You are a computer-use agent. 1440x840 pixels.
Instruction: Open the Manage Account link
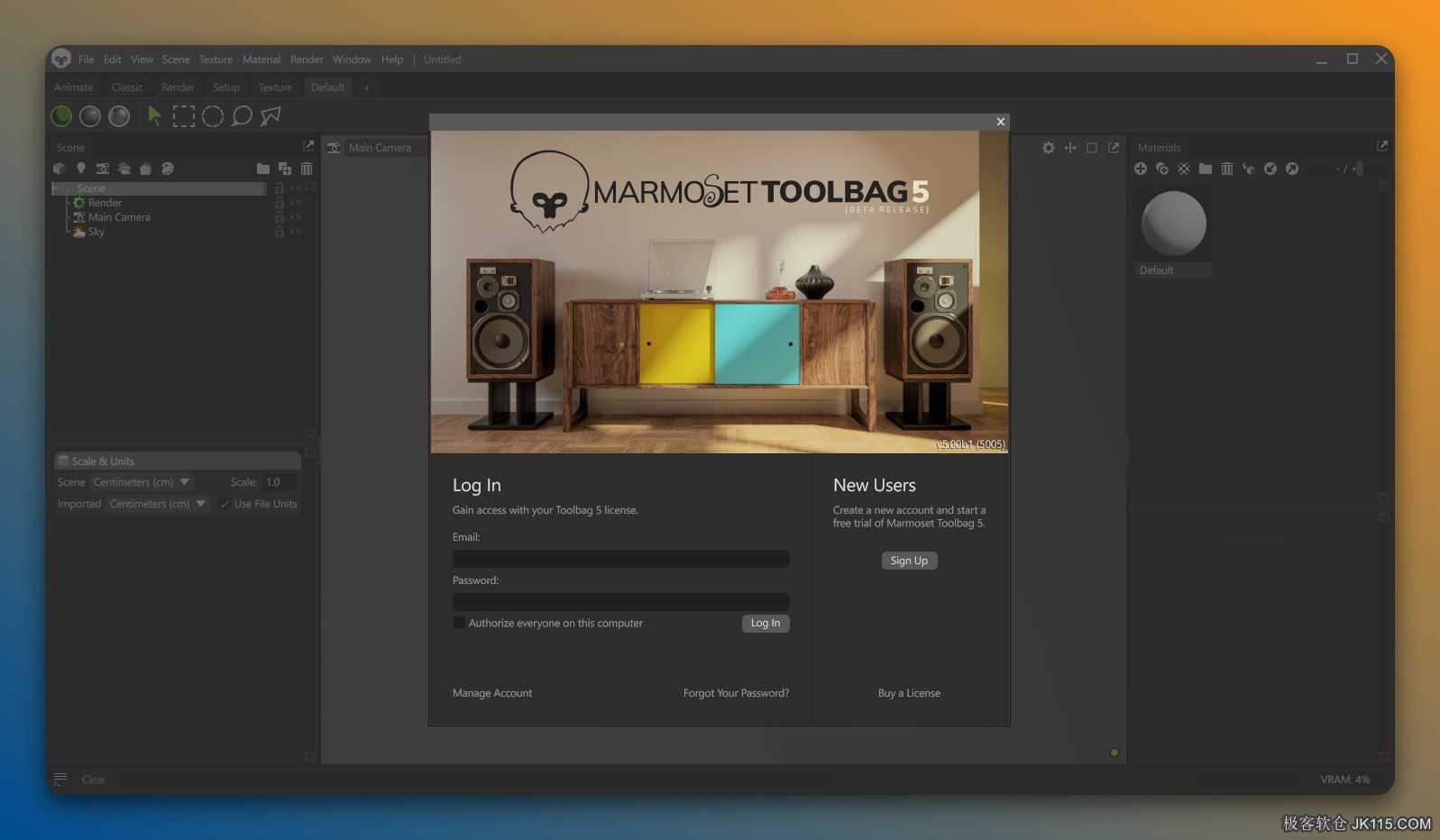tap(492, 693)
